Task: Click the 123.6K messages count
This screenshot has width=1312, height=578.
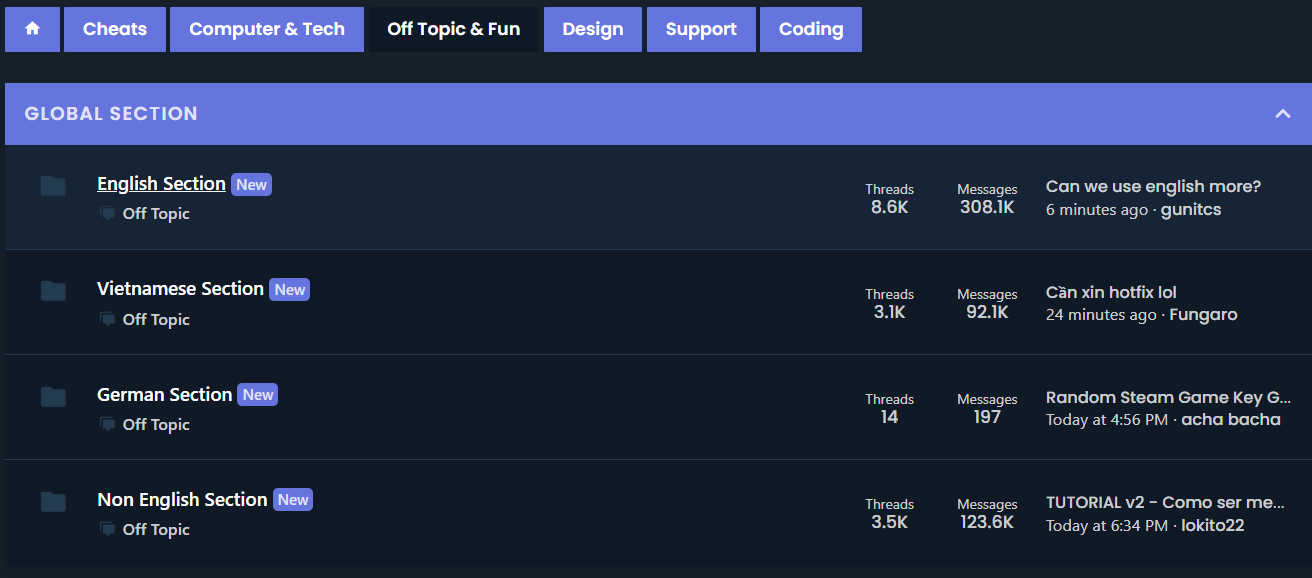Action: click(987, 522)
